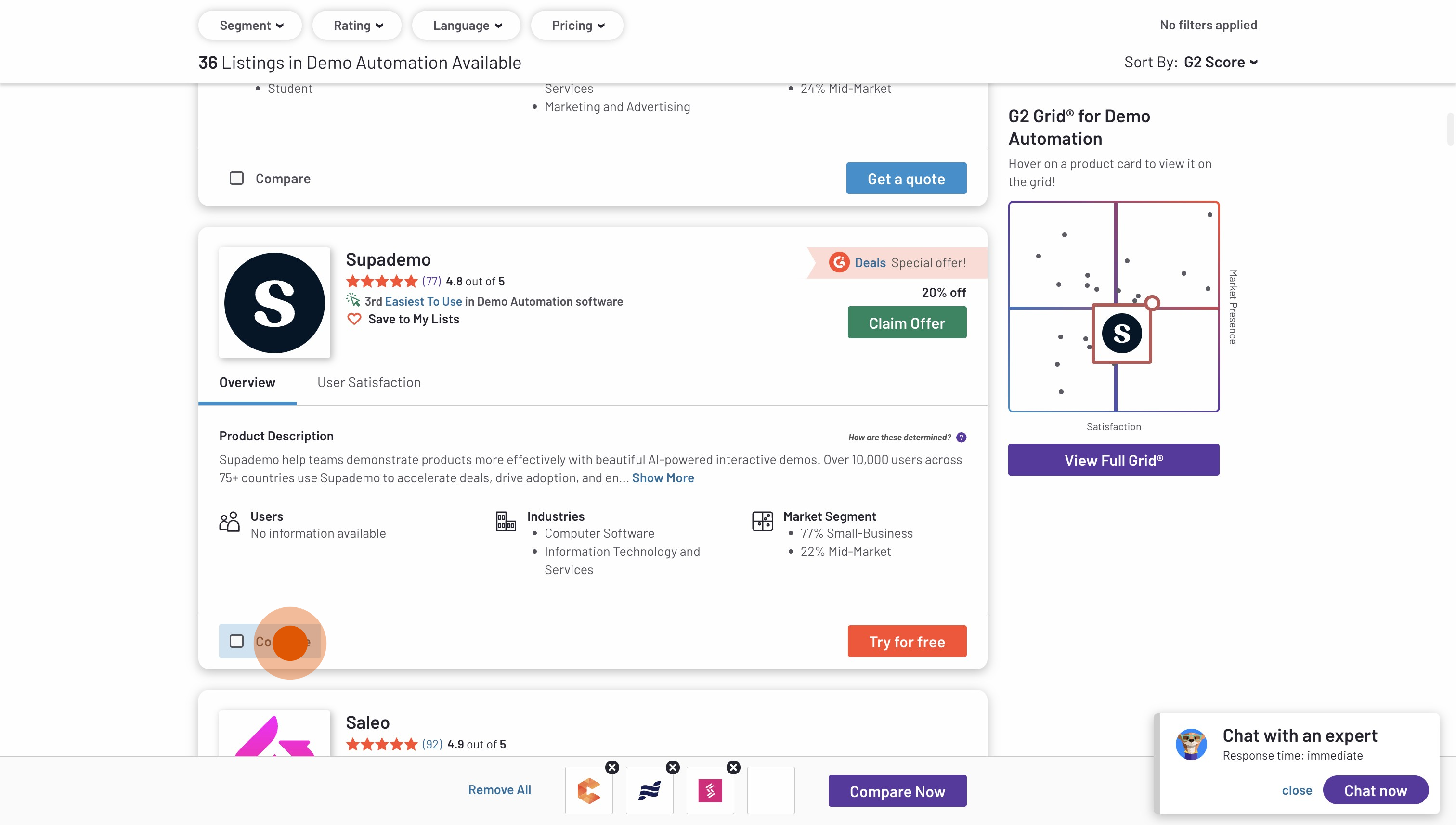Switch to Supademo's User Satisfaction tab
Viewport: 1456px width, 825px height.
click(369, 383)
